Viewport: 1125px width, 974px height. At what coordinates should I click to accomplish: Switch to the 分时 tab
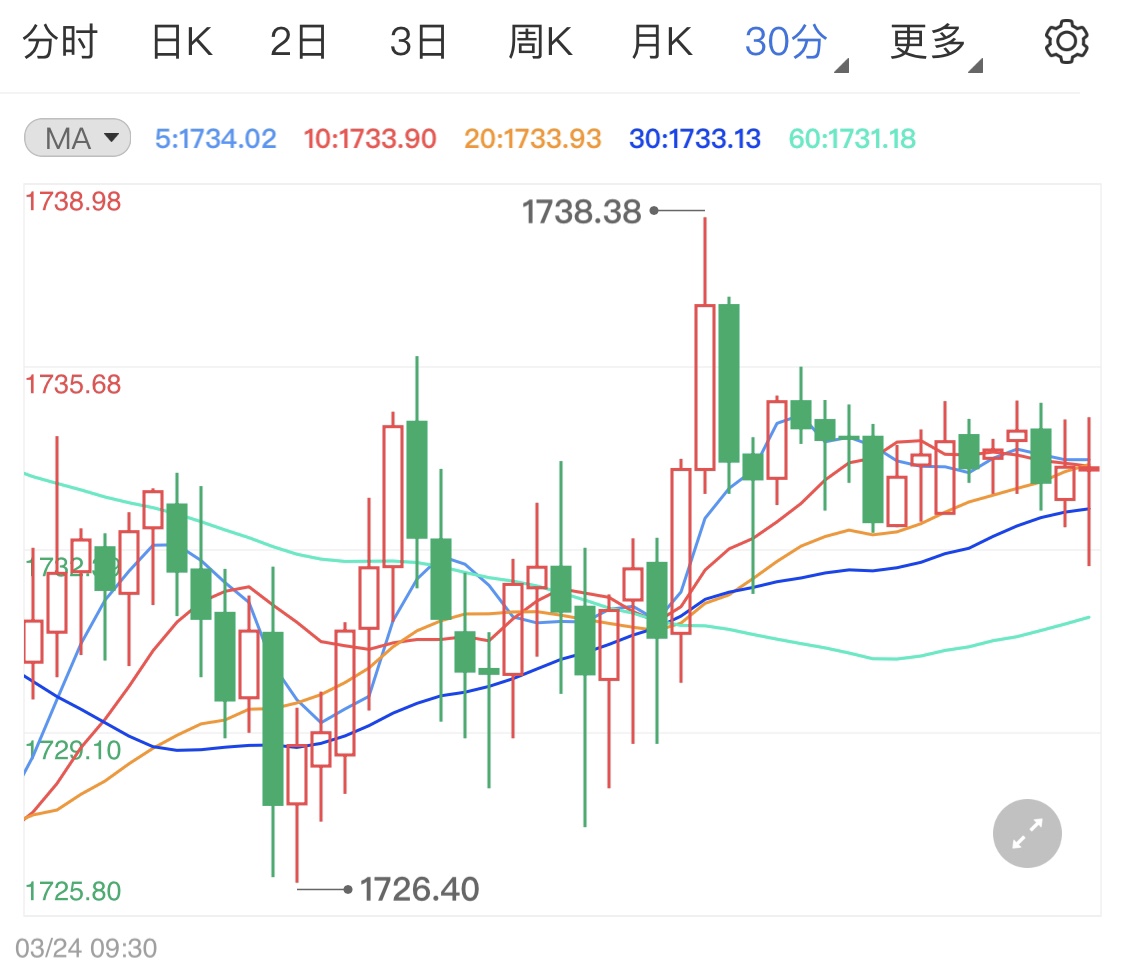(x=60, y=42)
